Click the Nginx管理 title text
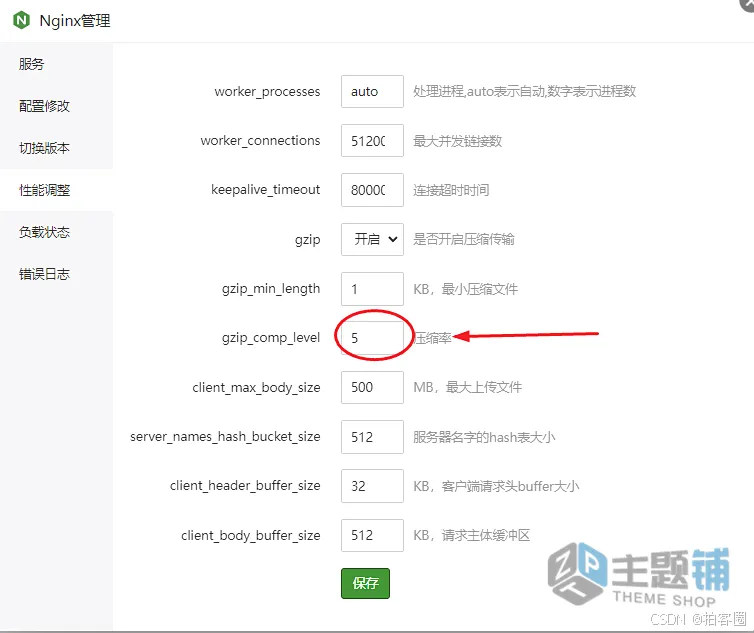This screenshot has height=633, width=754. (x=75, y=21)
